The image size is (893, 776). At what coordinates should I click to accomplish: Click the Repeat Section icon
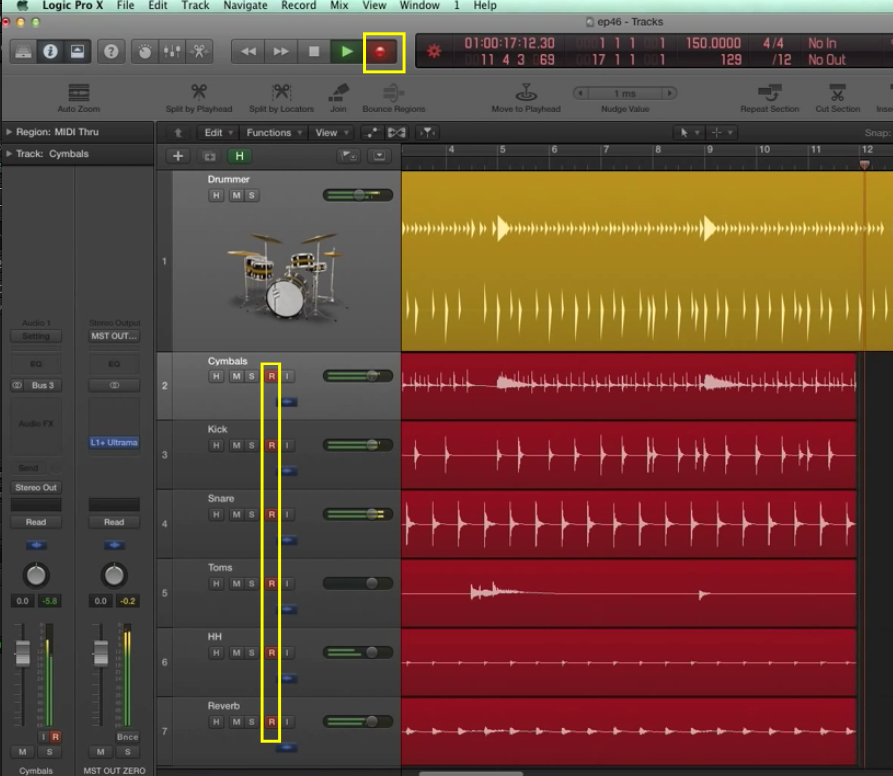tap(769, 92)
